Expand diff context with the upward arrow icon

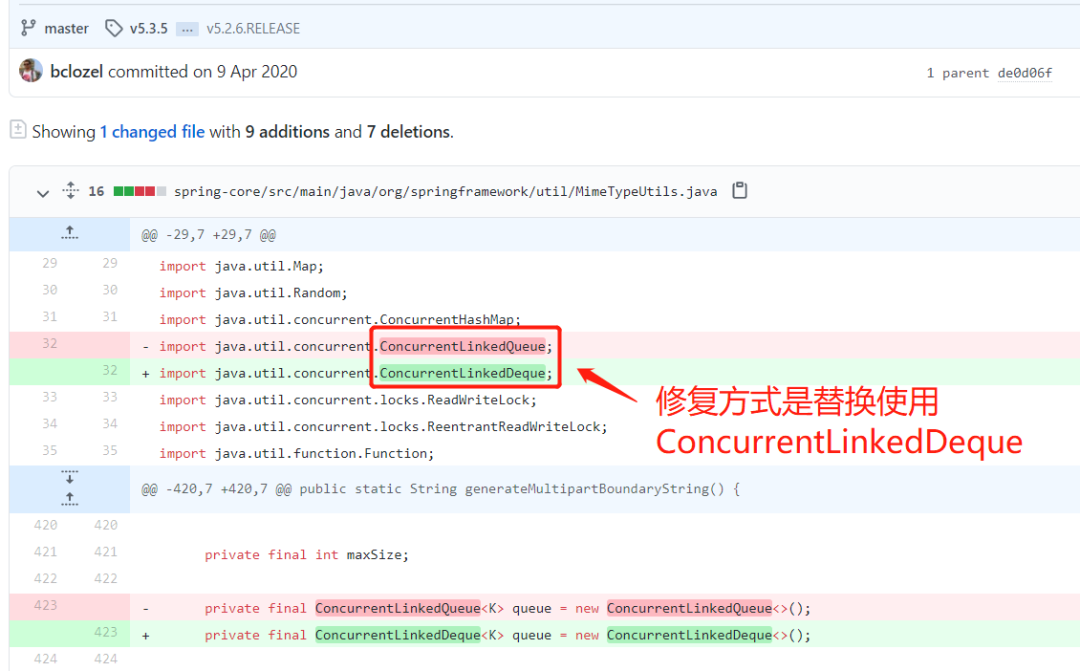tap(69, 232)
